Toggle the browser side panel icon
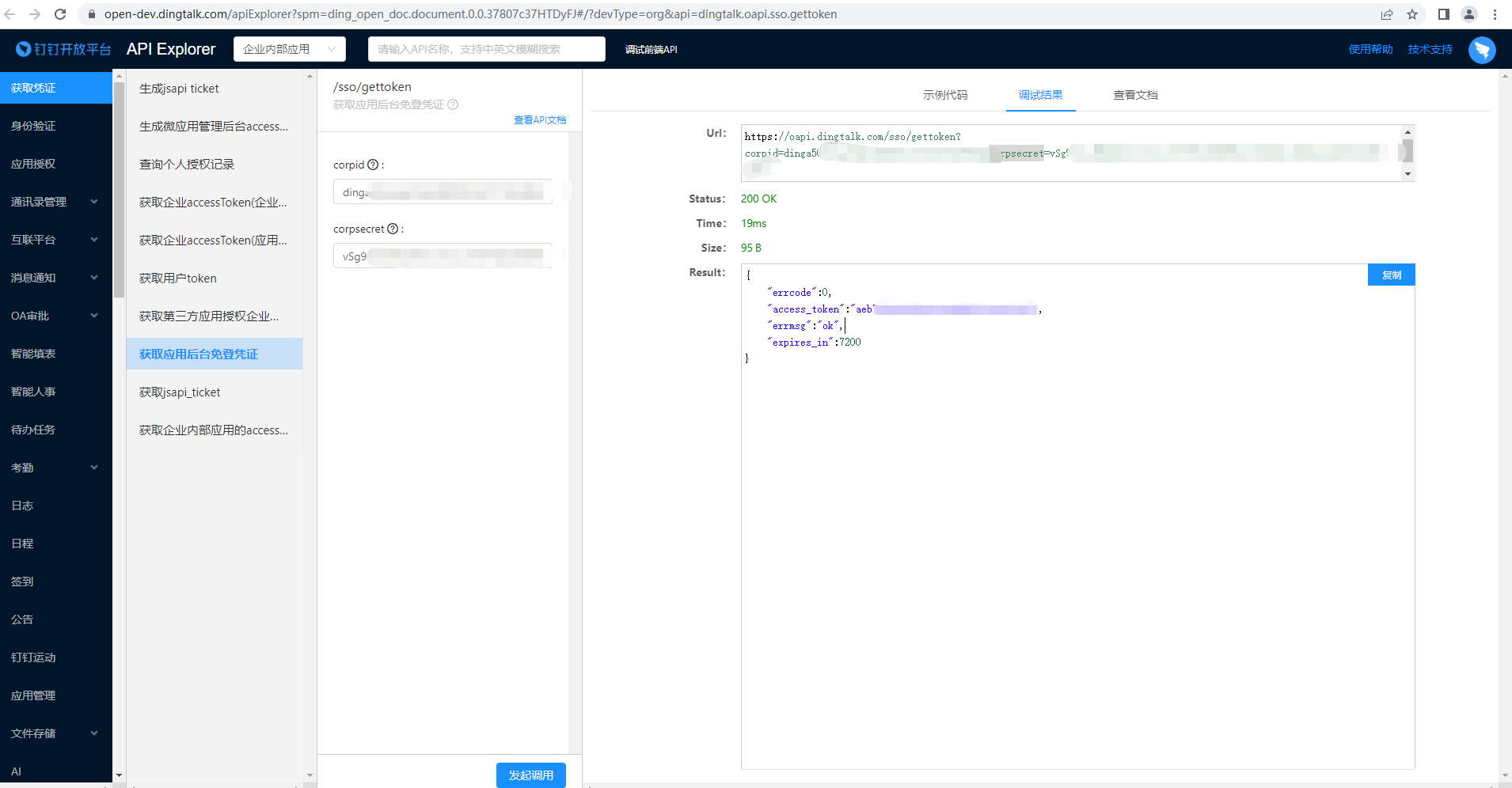Image resolution: width=1512 pixels, height=788 pixels. point(1444,14)
